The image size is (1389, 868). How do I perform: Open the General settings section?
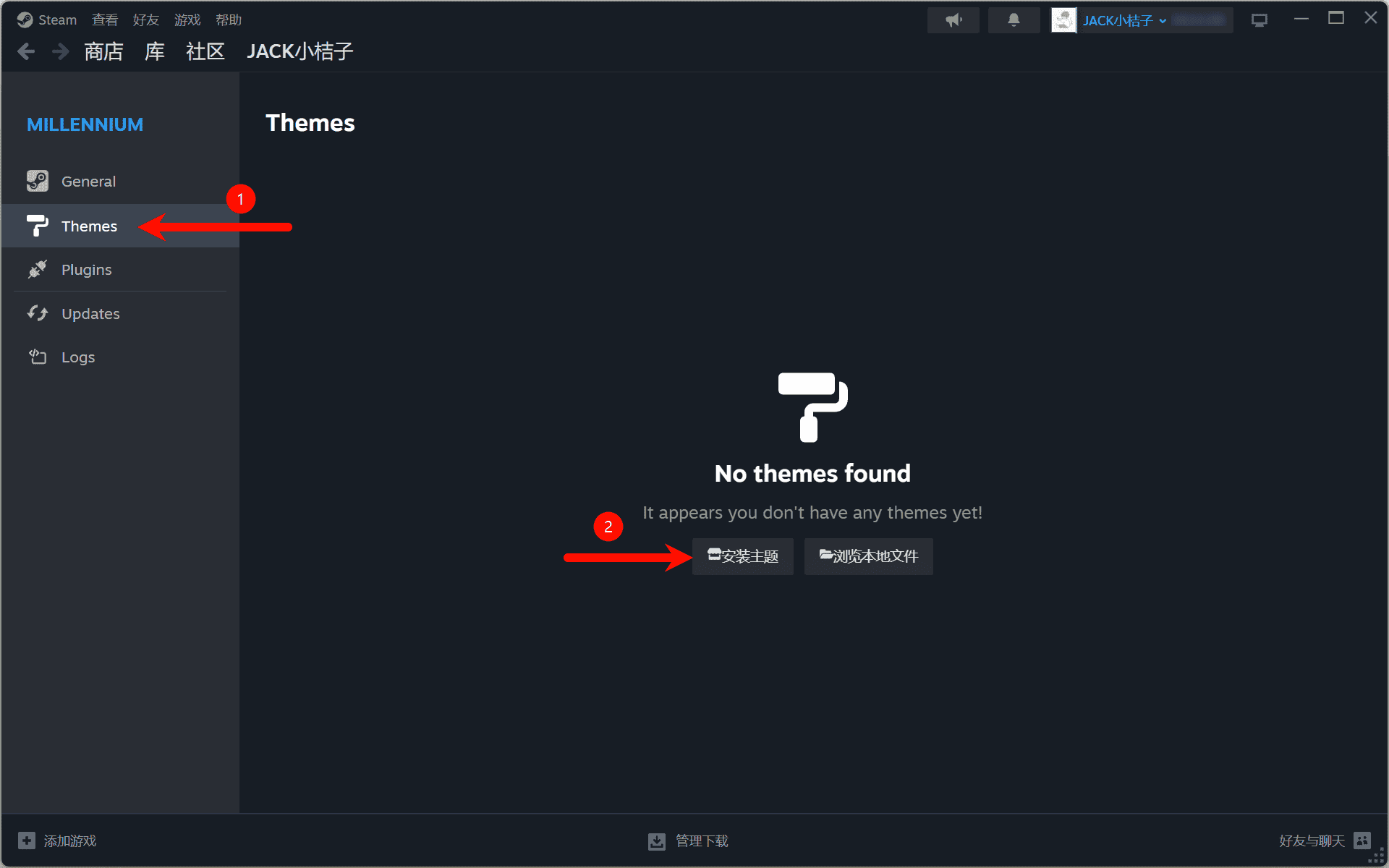pyautogui.click(x=120, y=182)
